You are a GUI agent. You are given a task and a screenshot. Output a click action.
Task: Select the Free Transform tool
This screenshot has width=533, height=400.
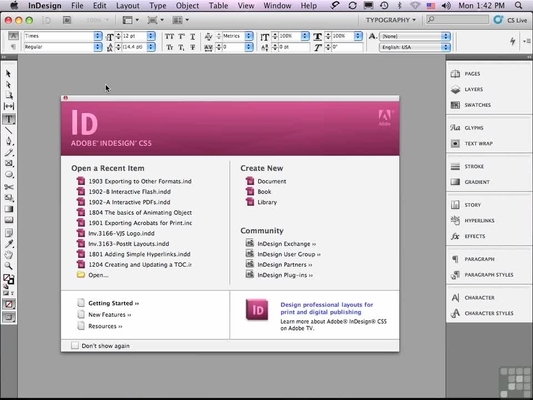(8, 198)
